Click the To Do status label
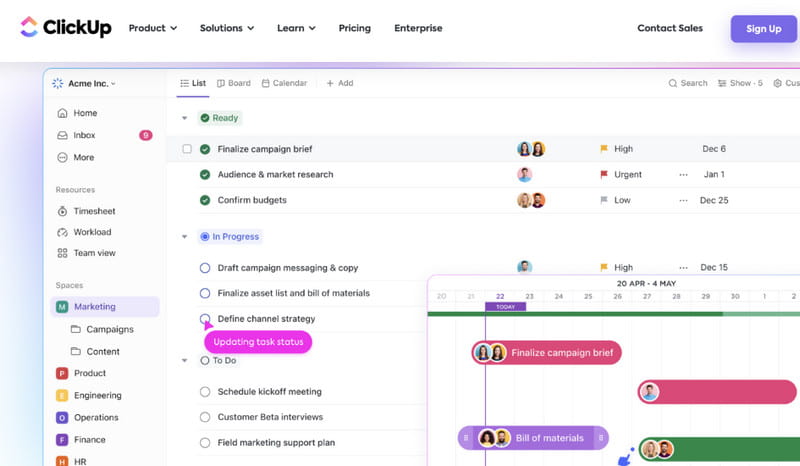800x466 pixels. (x=218, y=360)
